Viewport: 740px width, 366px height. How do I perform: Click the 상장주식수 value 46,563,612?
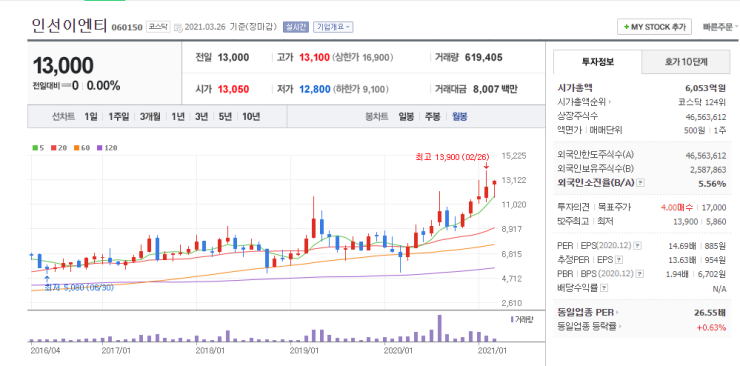(706, 116)
